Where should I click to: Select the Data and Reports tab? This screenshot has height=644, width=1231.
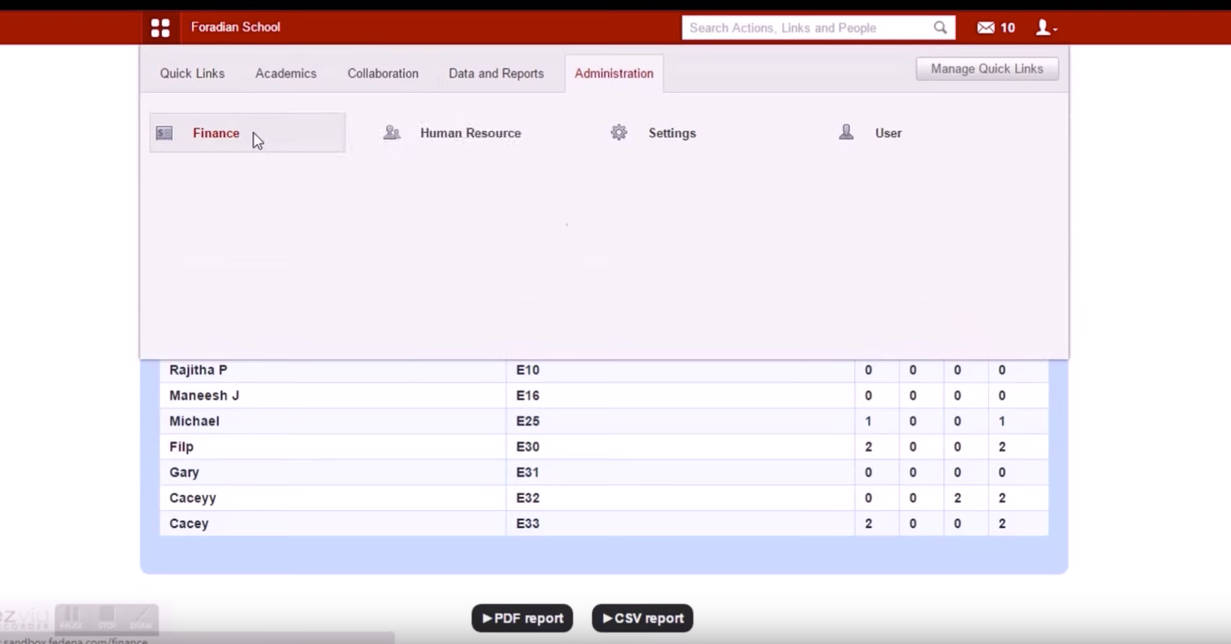point(496,73)
